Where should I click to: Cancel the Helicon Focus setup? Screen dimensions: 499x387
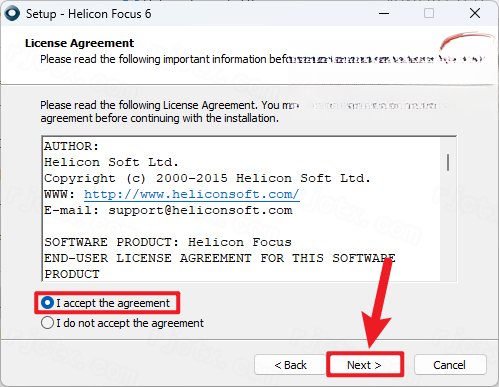click(x=450, y=365)
